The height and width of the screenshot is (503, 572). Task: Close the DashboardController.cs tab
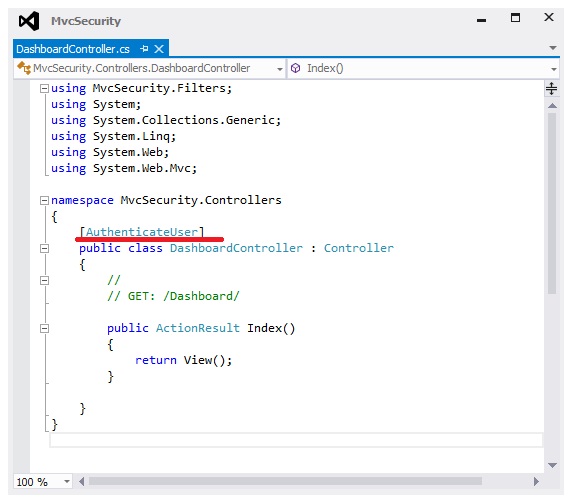coord(159,49)
